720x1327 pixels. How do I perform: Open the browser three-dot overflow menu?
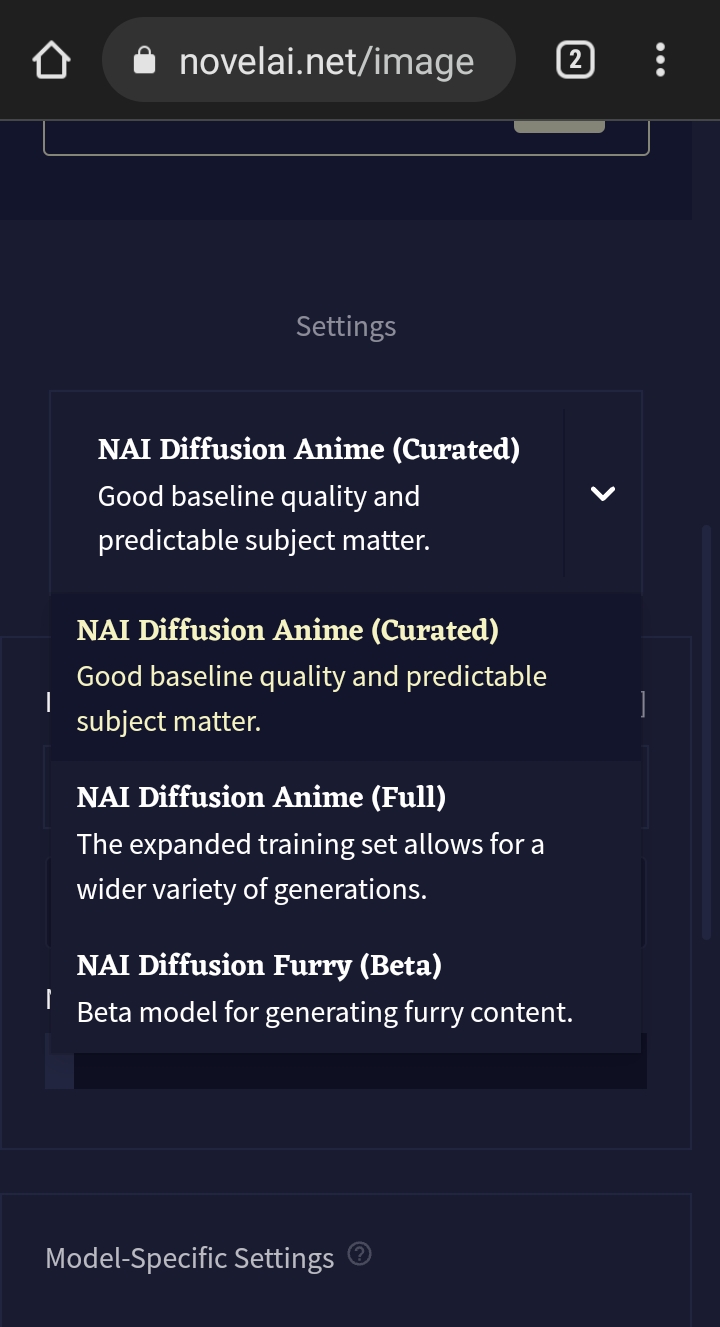coord(660,61)
